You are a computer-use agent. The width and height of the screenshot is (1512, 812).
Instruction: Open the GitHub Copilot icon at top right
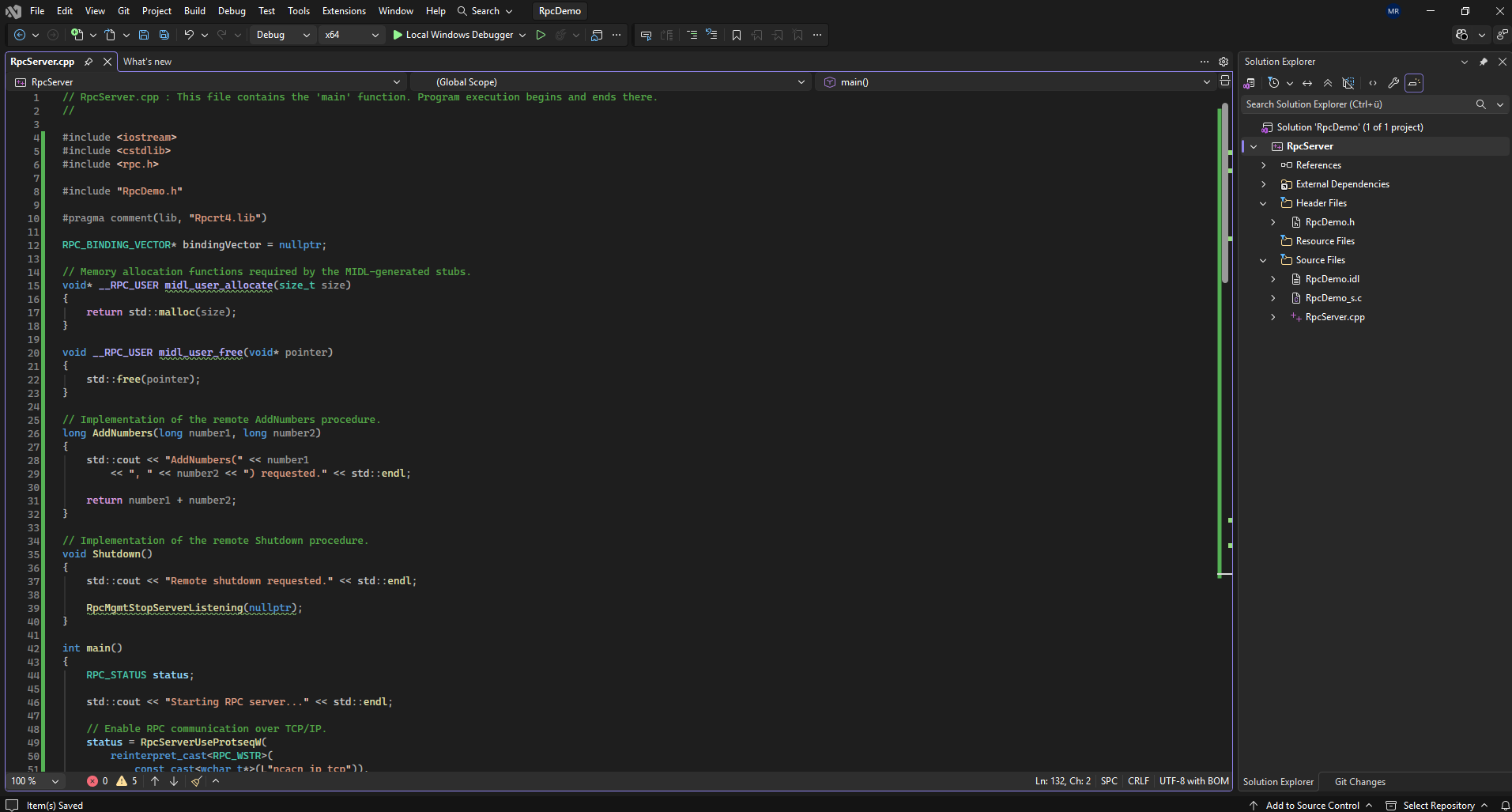tap(1461, 35)
